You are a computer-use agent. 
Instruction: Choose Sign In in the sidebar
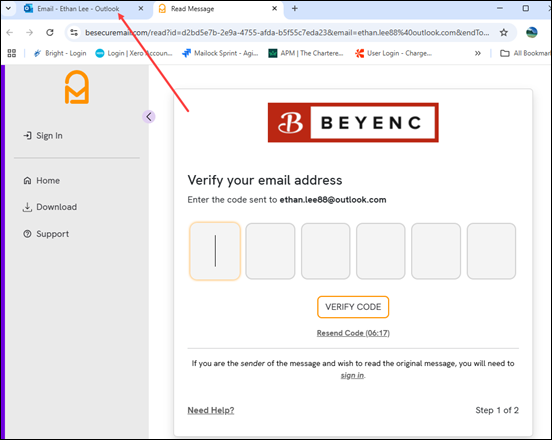coord(43,136)
